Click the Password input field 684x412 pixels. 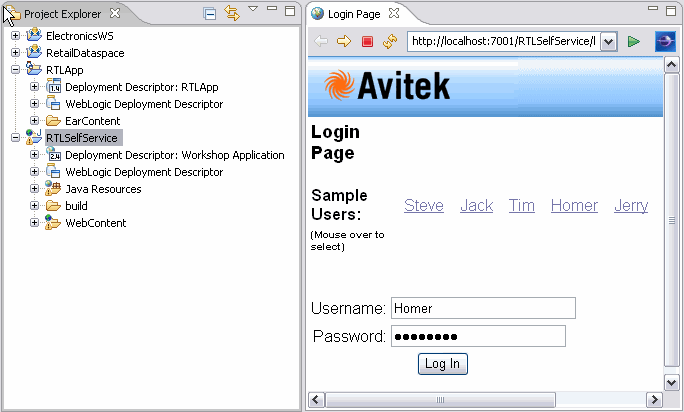click(x=479, y=336)
